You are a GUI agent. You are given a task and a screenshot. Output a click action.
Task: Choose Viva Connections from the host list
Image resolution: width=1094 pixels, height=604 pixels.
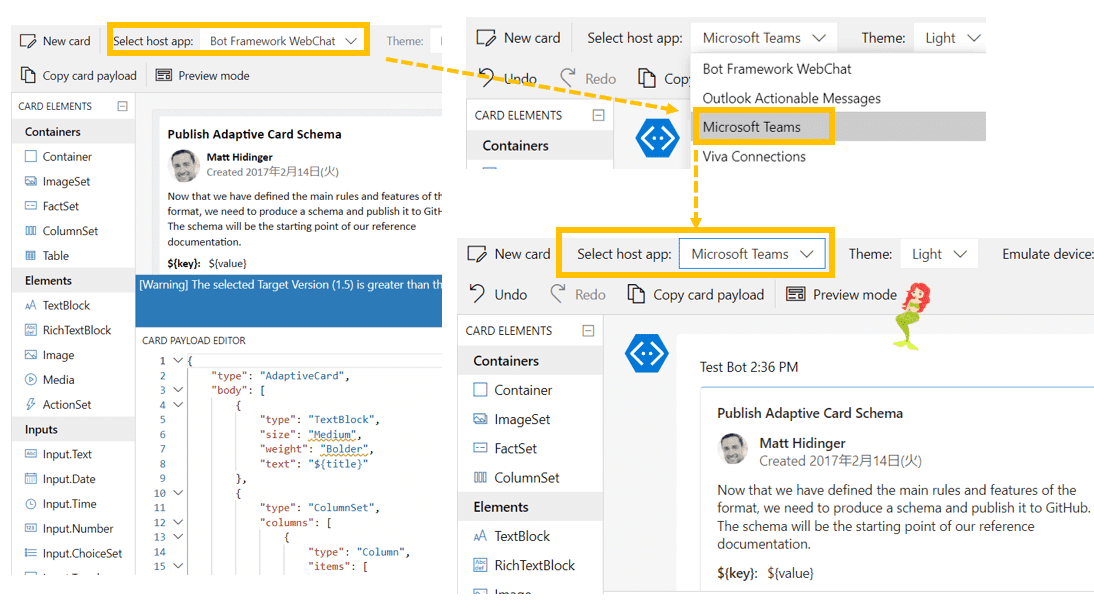coord(754,156)
